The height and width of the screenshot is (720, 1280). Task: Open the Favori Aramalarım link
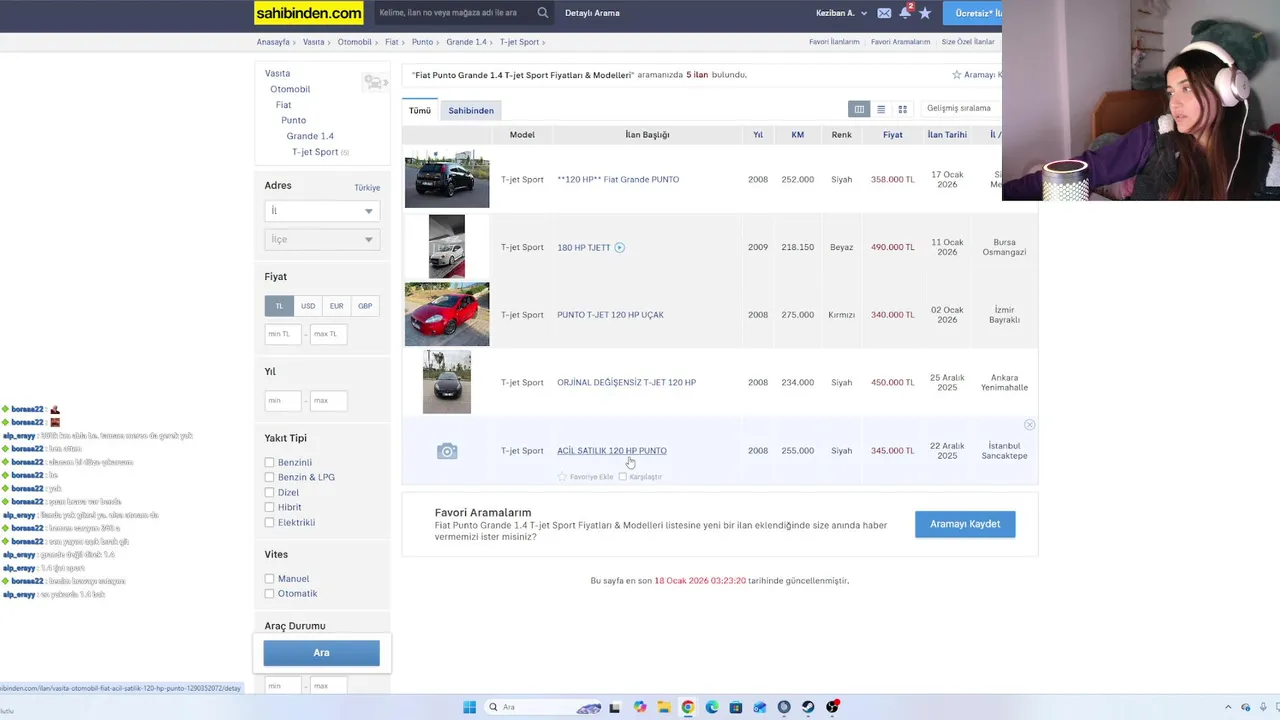900,42
